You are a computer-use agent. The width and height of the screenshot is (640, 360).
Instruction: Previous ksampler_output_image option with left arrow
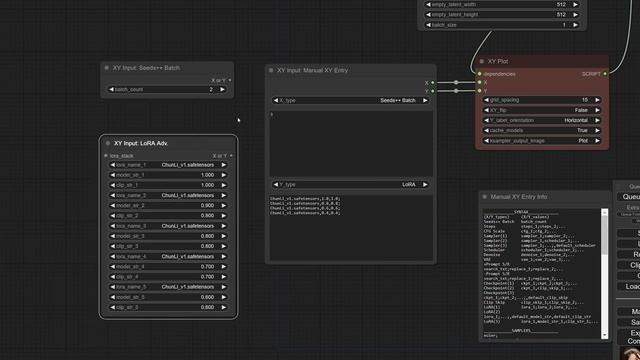487,141
